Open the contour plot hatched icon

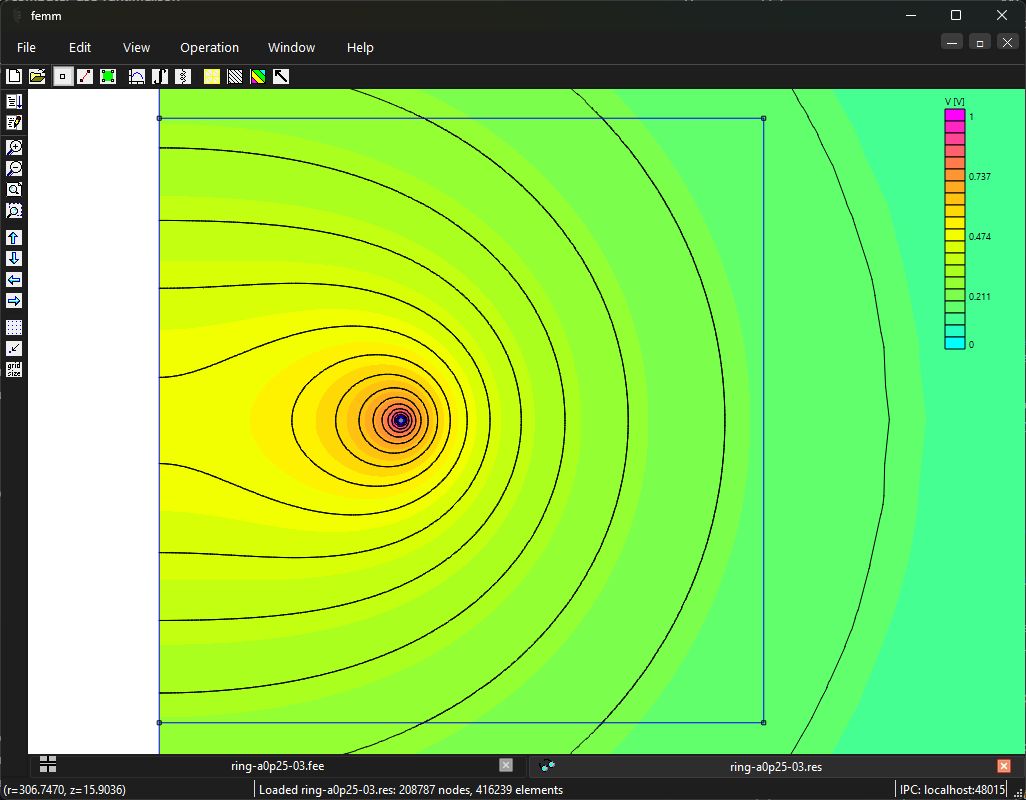click(235, 77)
